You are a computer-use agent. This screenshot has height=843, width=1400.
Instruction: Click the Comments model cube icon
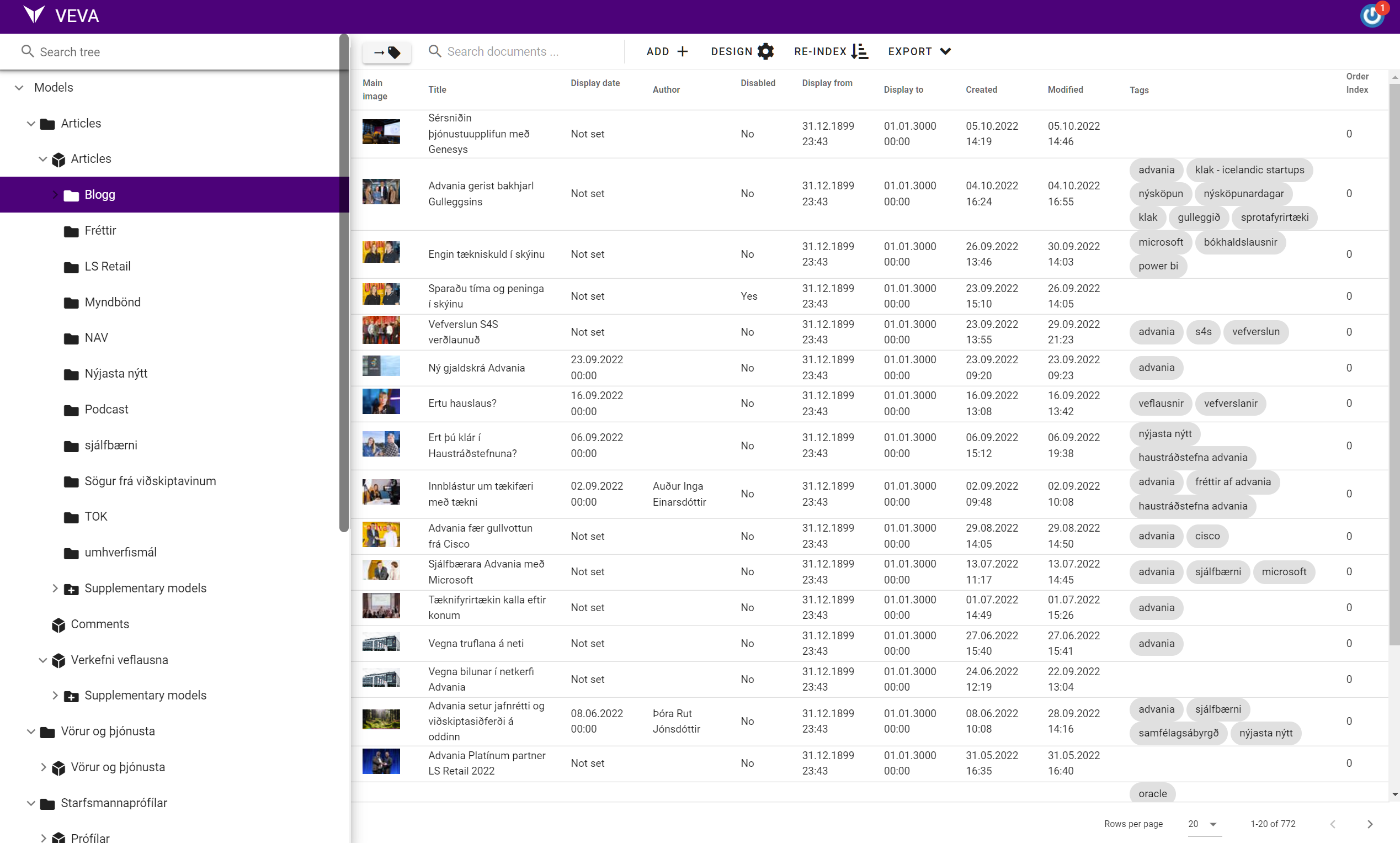click(58, 624)
